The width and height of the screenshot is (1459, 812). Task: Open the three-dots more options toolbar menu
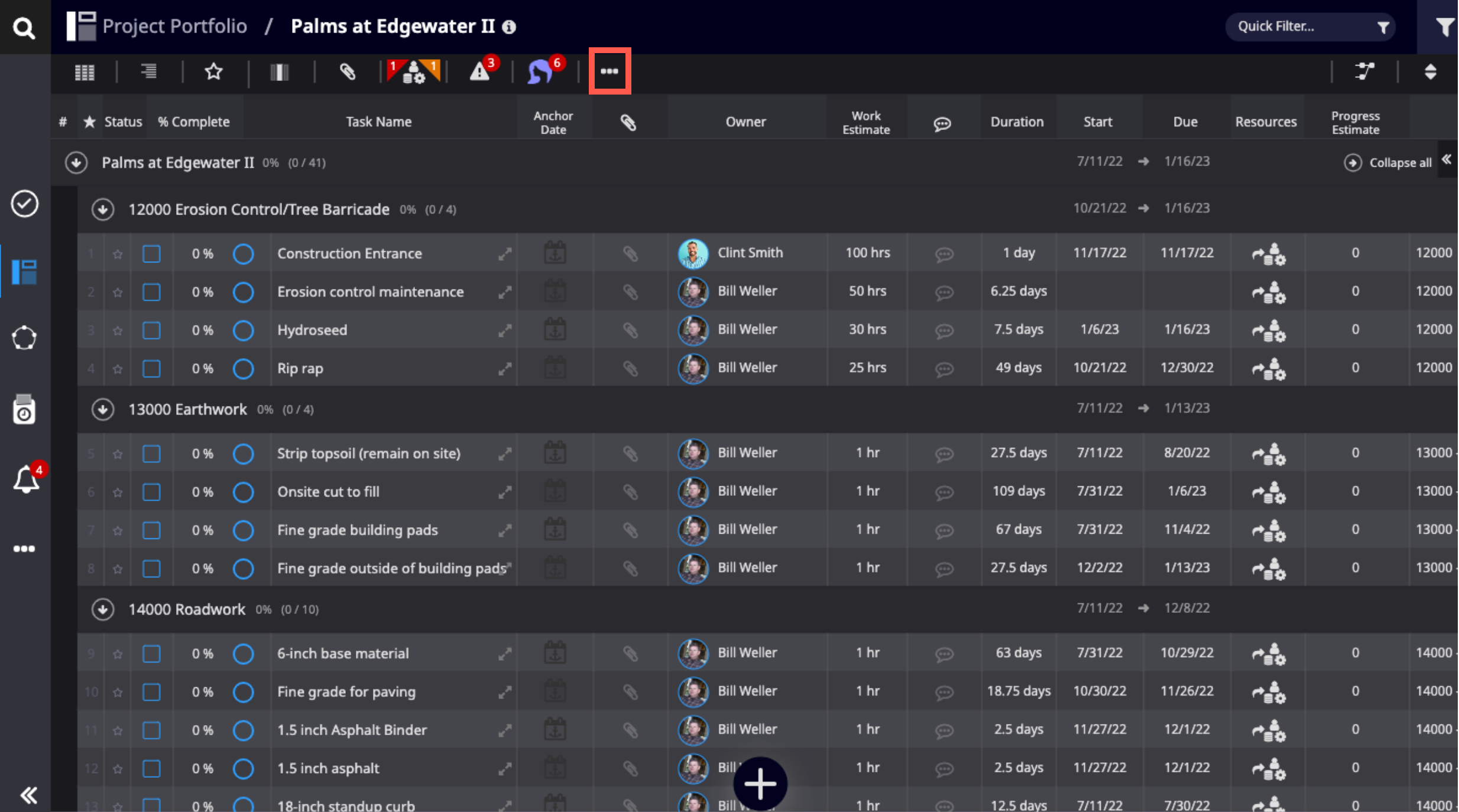(609, 72)
